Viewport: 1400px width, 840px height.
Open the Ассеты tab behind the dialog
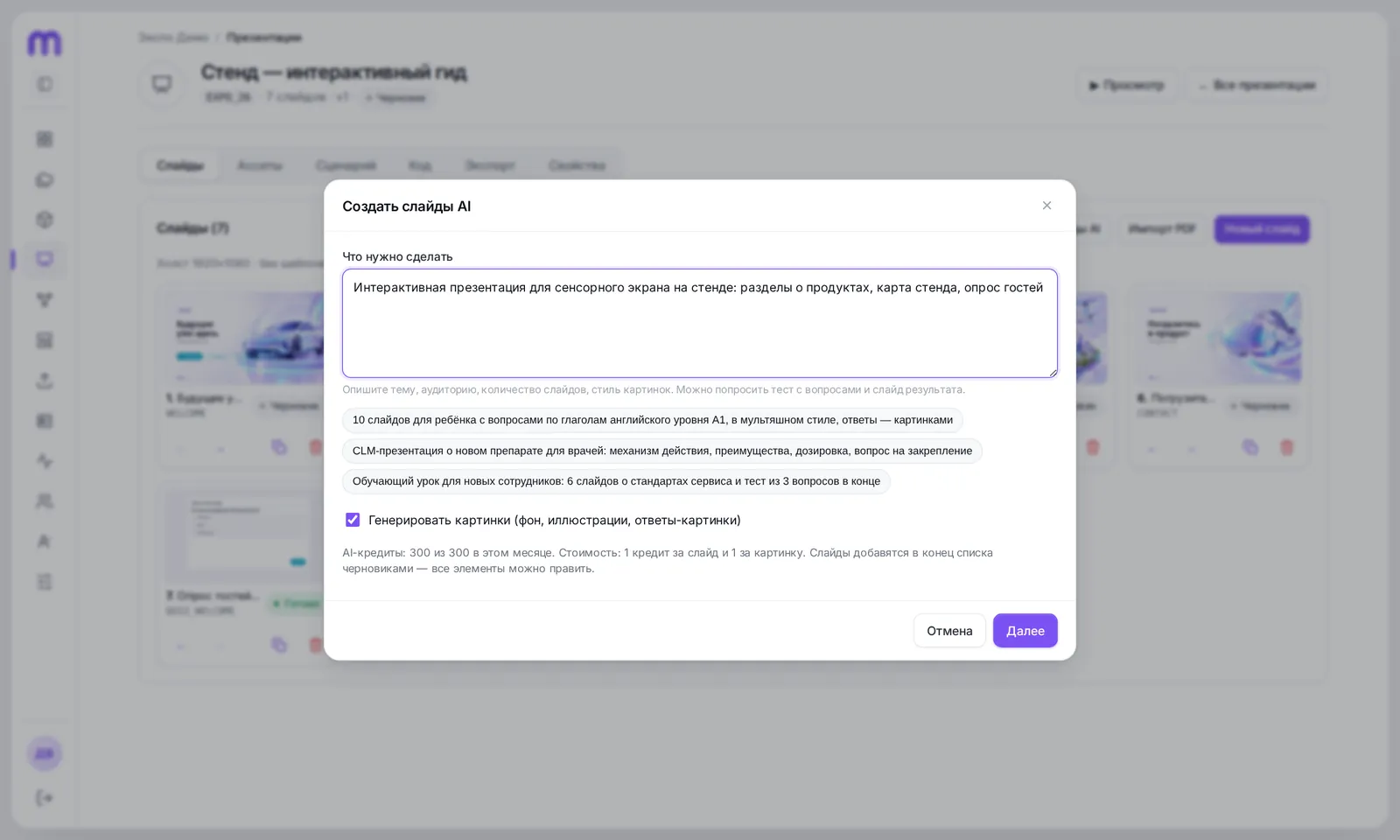tap(260, 165)
